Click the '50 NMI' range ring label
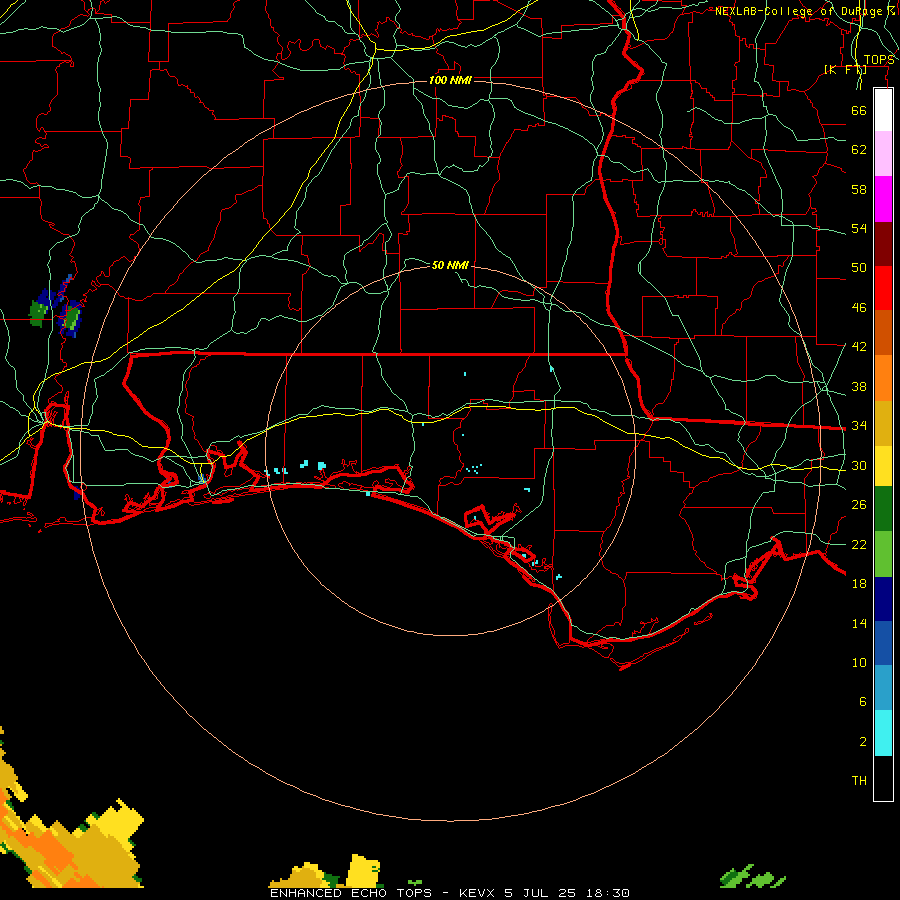Screen dimensions: 900x900 pos(450,265)
